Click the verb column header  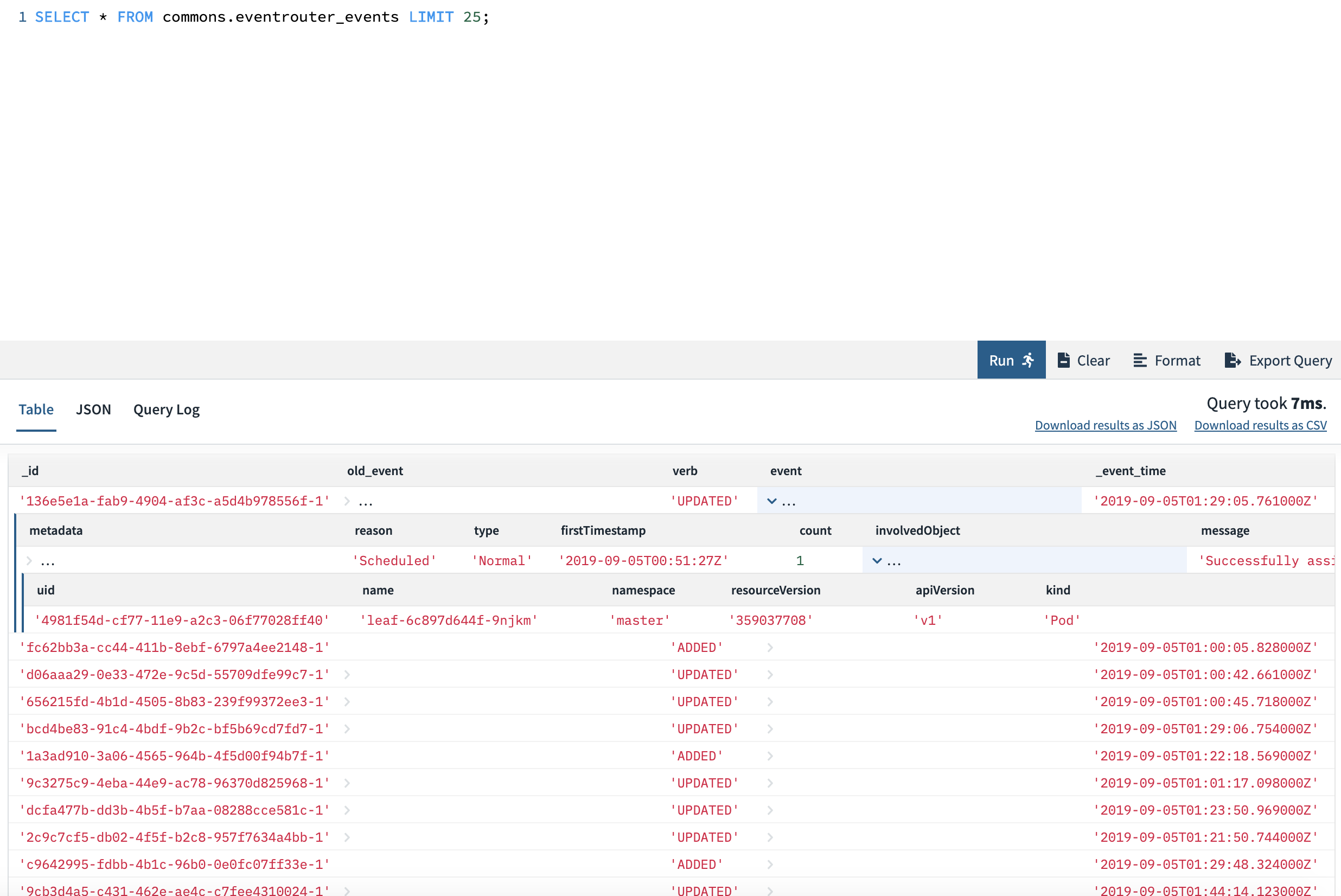[x=685, y=471]
